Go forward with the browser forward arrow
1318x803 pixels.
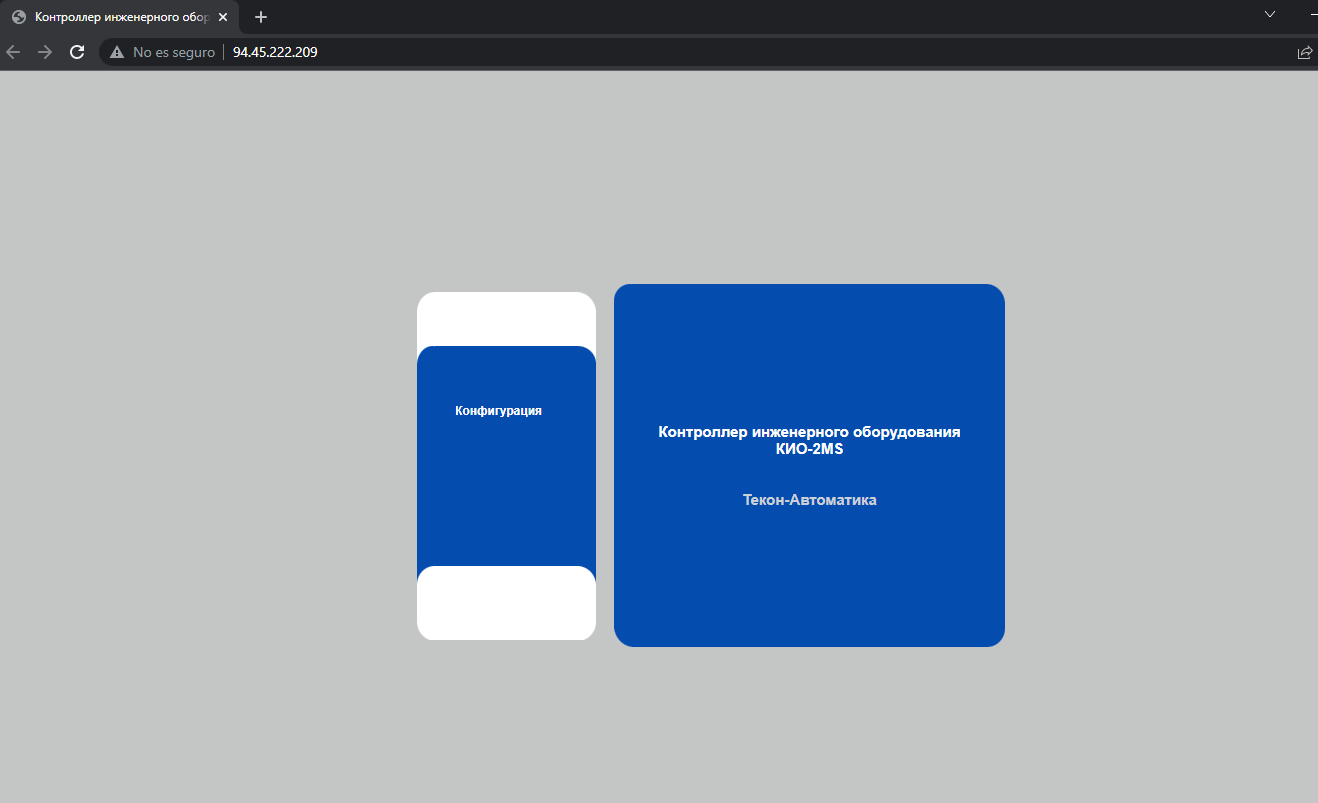44,52
